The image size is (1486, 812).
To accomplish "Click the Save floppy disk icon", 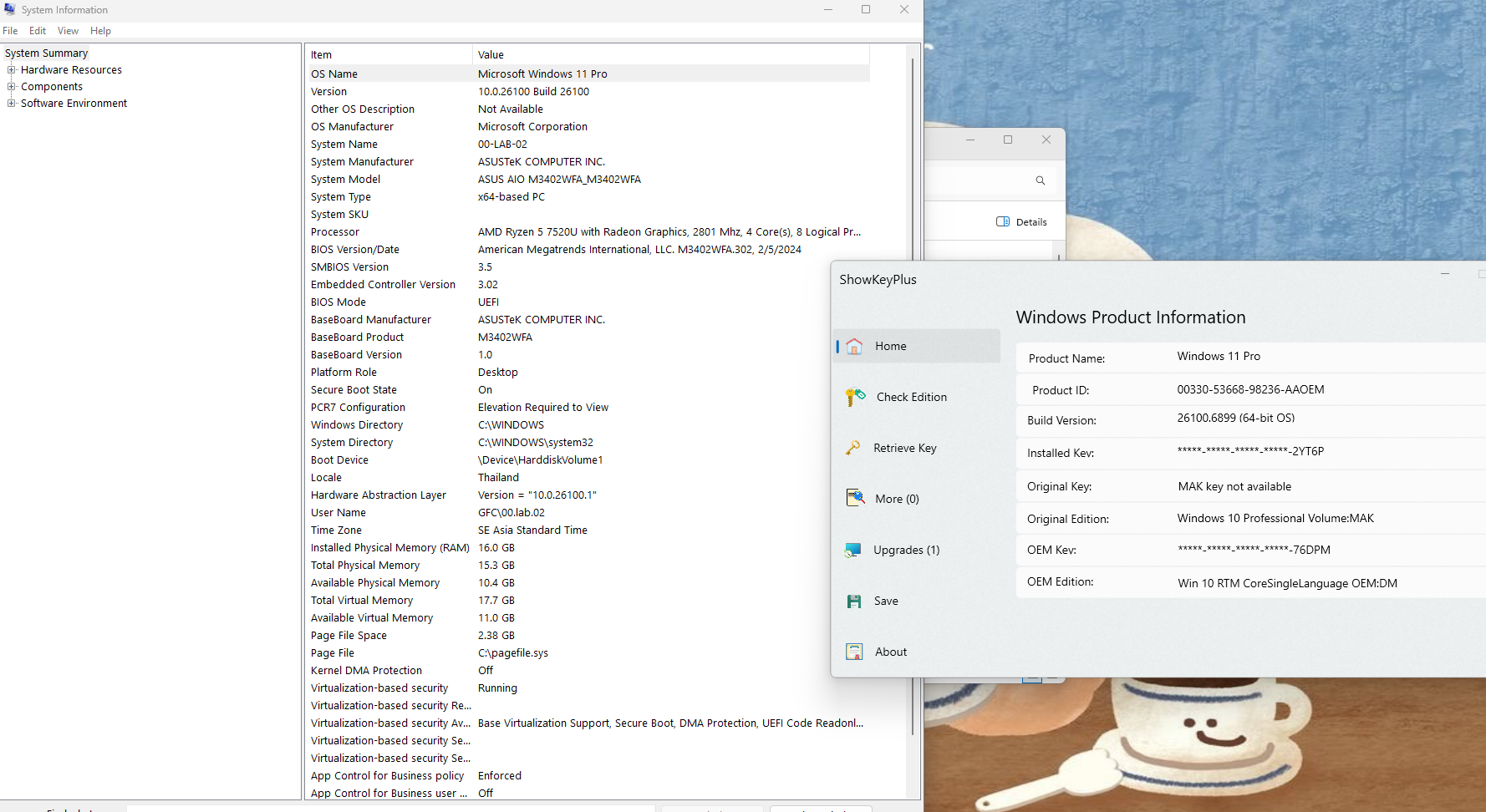I will [x=854, y=601].
